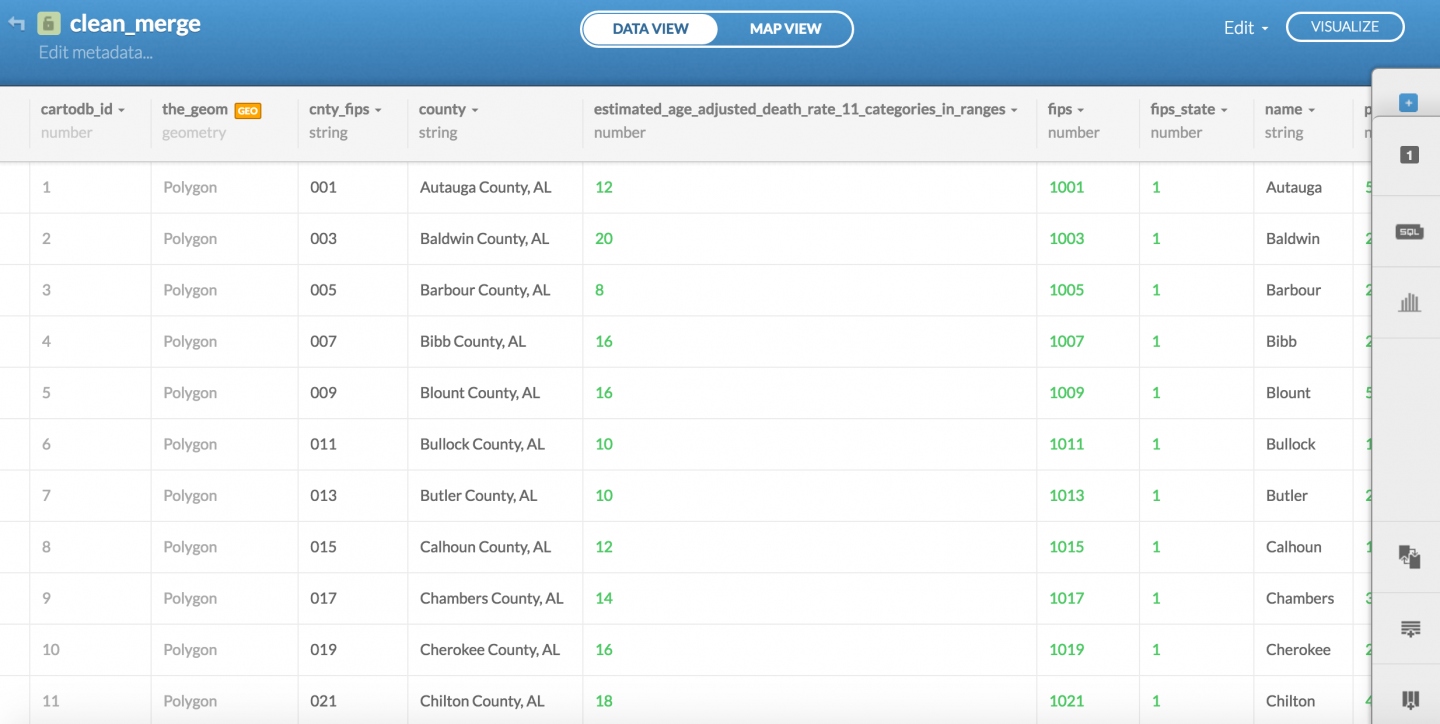Open the filters panel using the histogram icon
Viewport: 1440px width, 724px height.
pos(1409,301)
